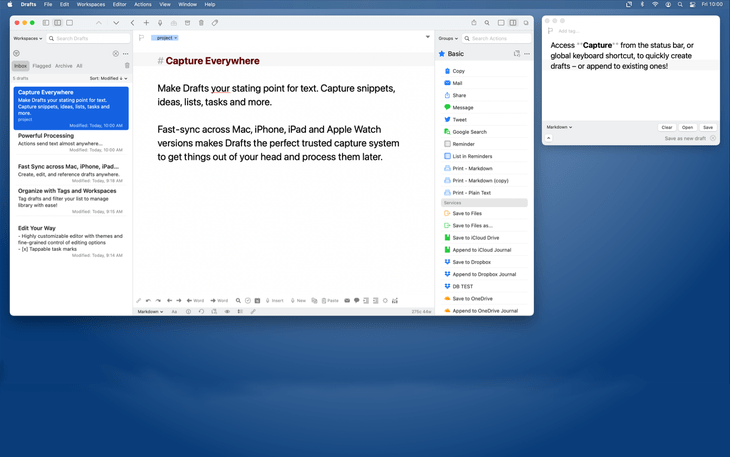Click Add tag field in Capture window
This screenshot has height=457, width=730.
568,31
